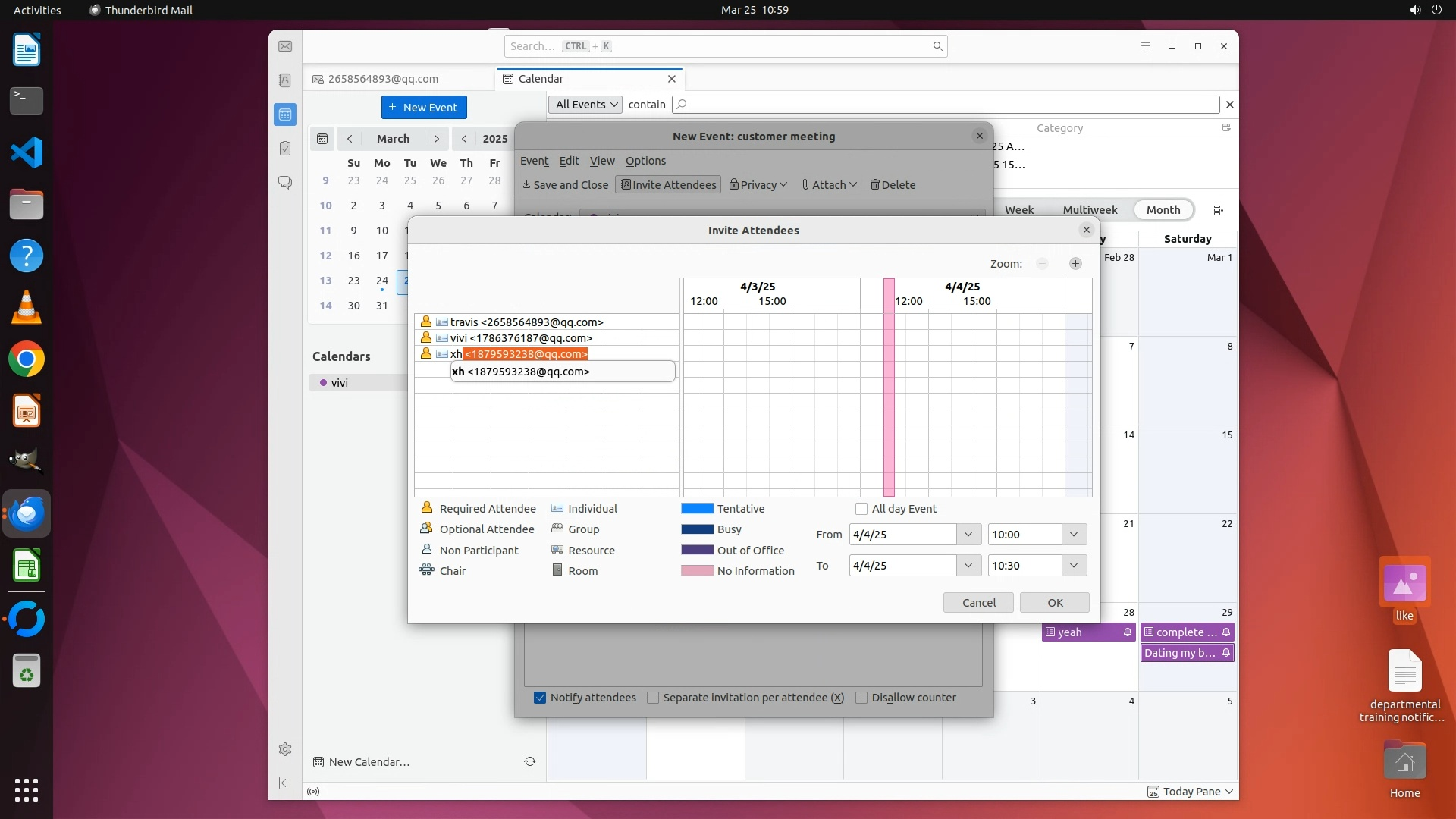Image resolution: width=1456 pixels, height=819 pixels.
Task: Expand the From date dropdown
Action: 968,535
